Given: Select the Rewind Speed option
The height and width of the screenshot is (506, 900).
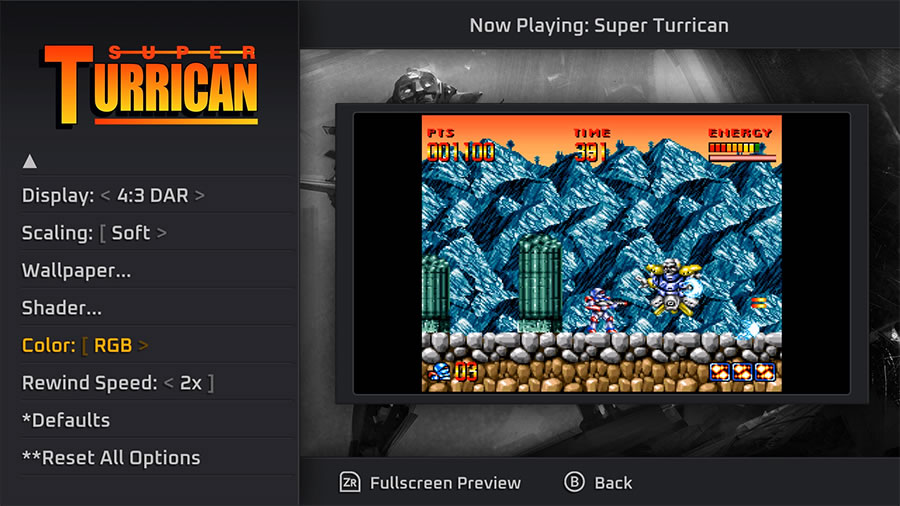Looking at the screenshot, I should point(156,383).
